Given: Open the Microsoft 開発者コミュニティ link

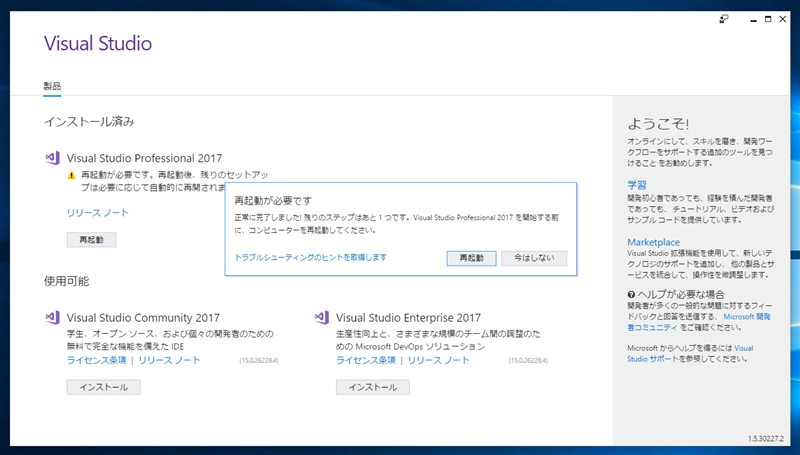Looking at the screenshot, I should click(699, 322).
